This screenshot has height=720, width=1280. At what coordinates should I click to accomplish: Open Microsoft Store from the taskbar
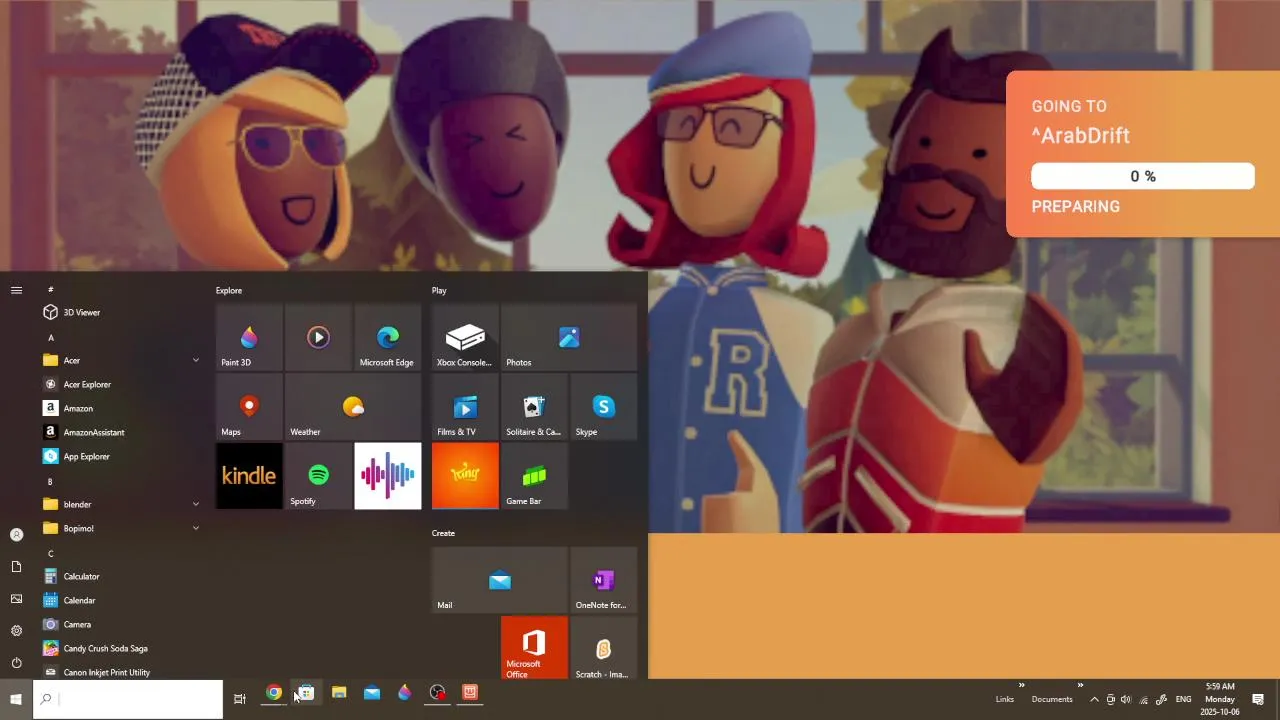click(x=306, y=692)
